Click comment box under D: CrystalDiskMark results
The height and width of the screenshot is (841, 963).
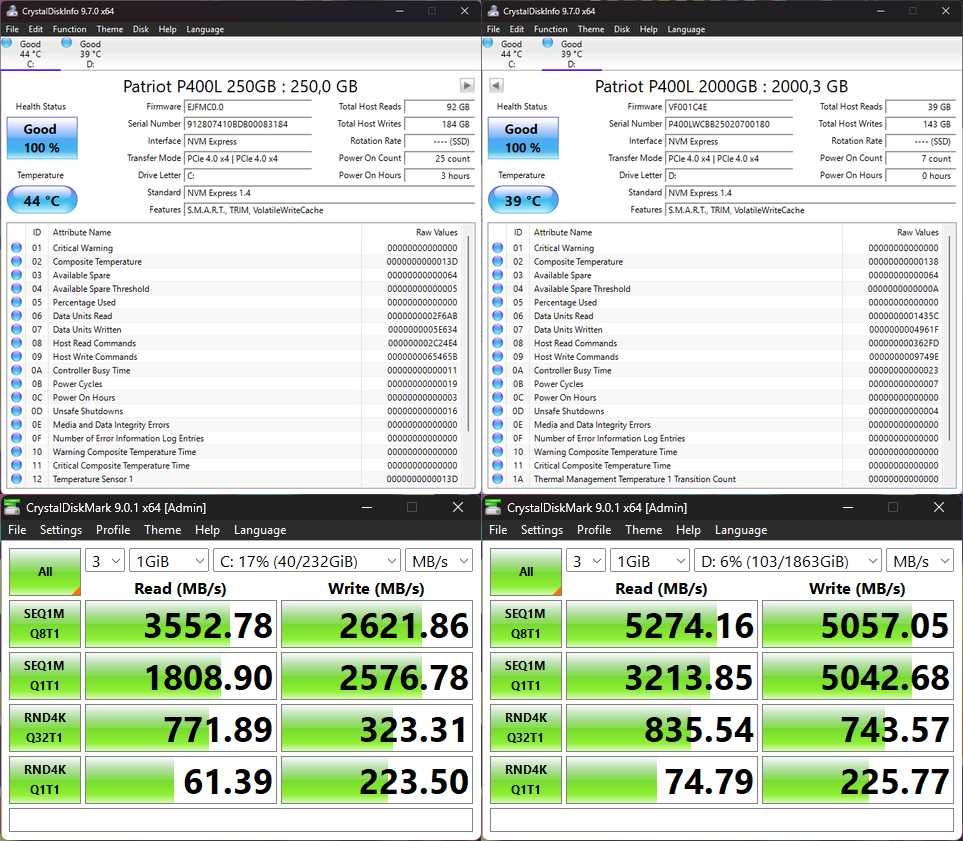click(x=722, y=820)
